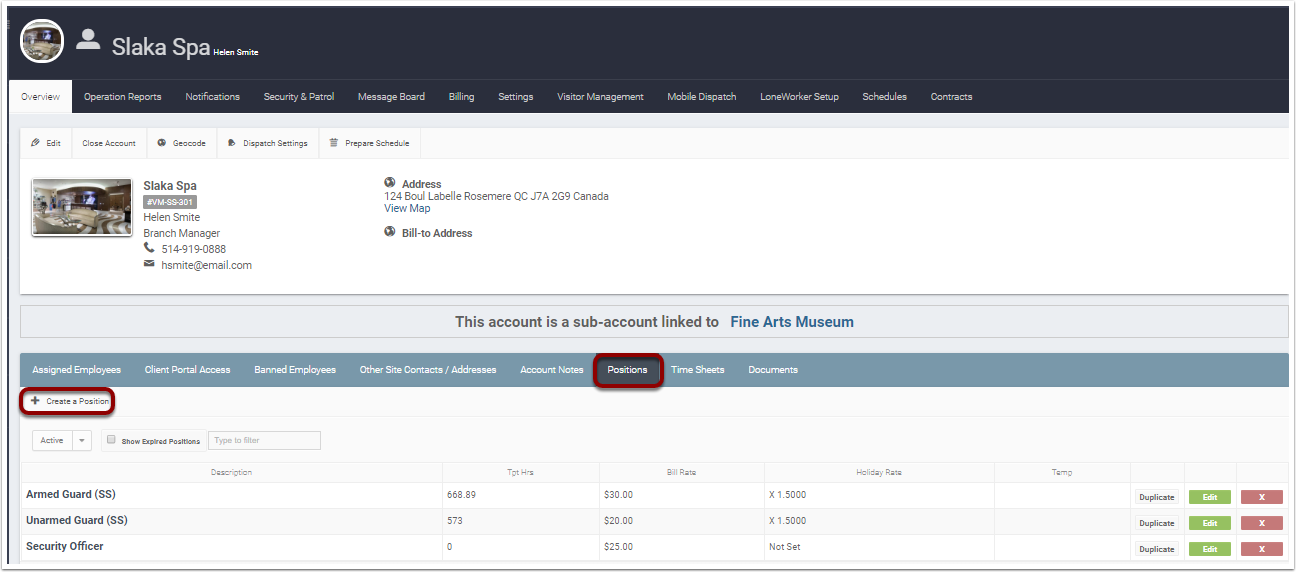Click the Security Officer position name
Viewport: 1296px width, 572px height.
tap(65, 547)
